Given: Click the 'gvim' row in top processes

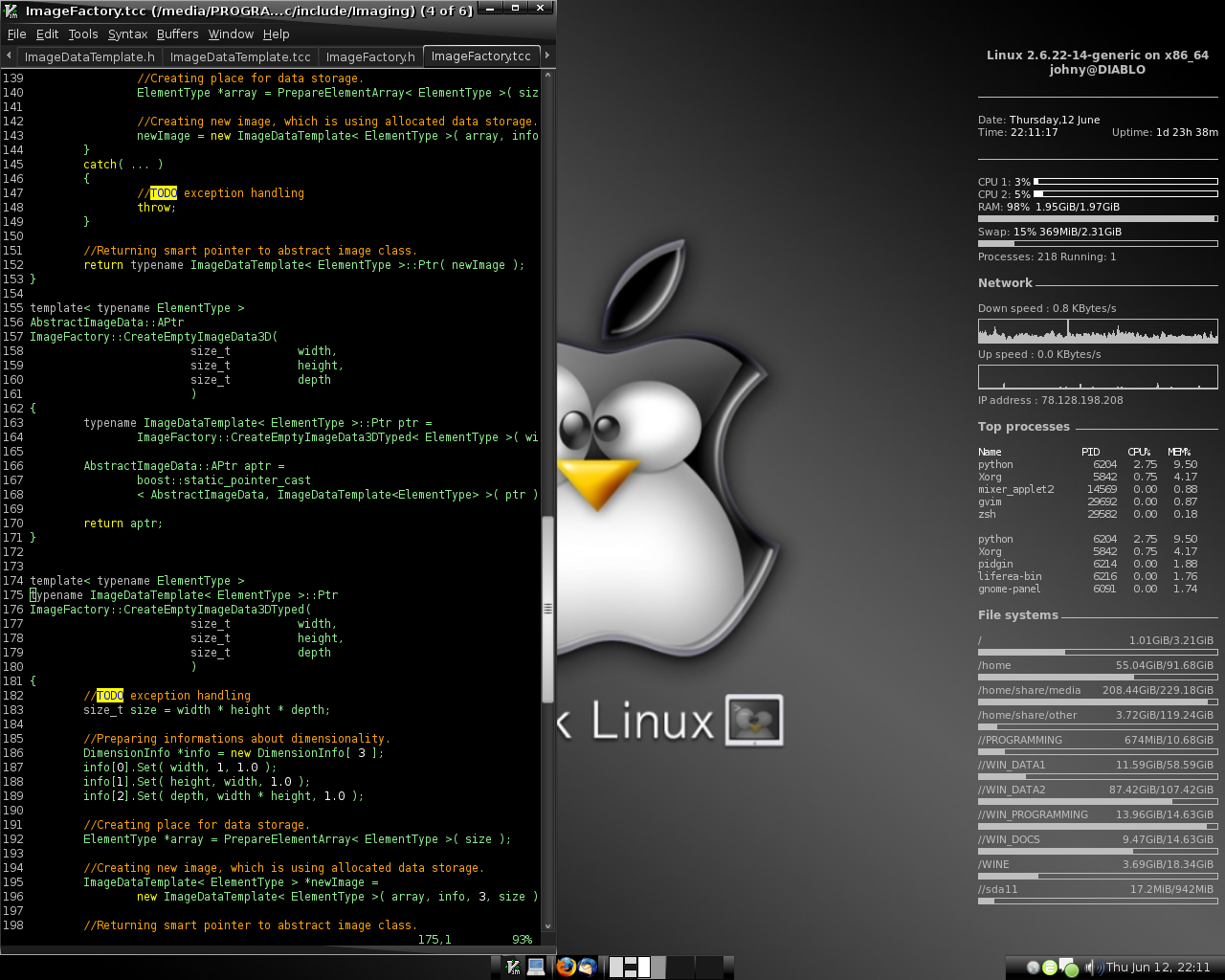Looking at the screenshot, I should (1088, 501).
